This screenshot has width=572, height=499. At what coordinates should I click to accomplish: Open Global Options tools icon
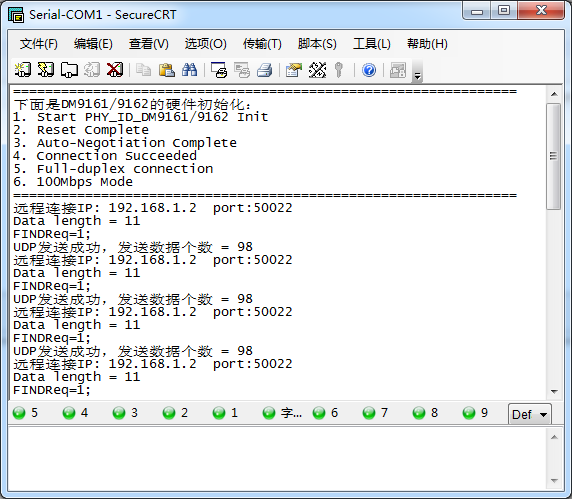(x=317, y=70)
